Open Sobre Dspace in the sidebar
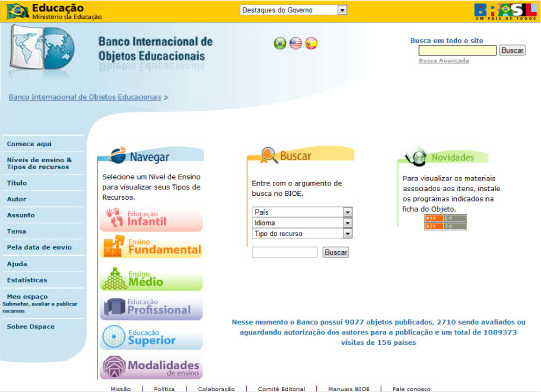The width and height of the screenshot is (541, 392). [x=31, y=326]
